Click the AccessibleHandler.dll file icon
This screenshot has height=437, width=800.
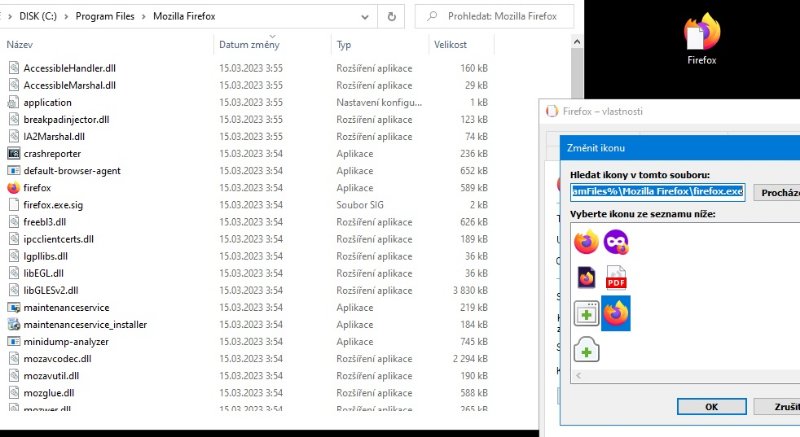[x=14, y=68]
